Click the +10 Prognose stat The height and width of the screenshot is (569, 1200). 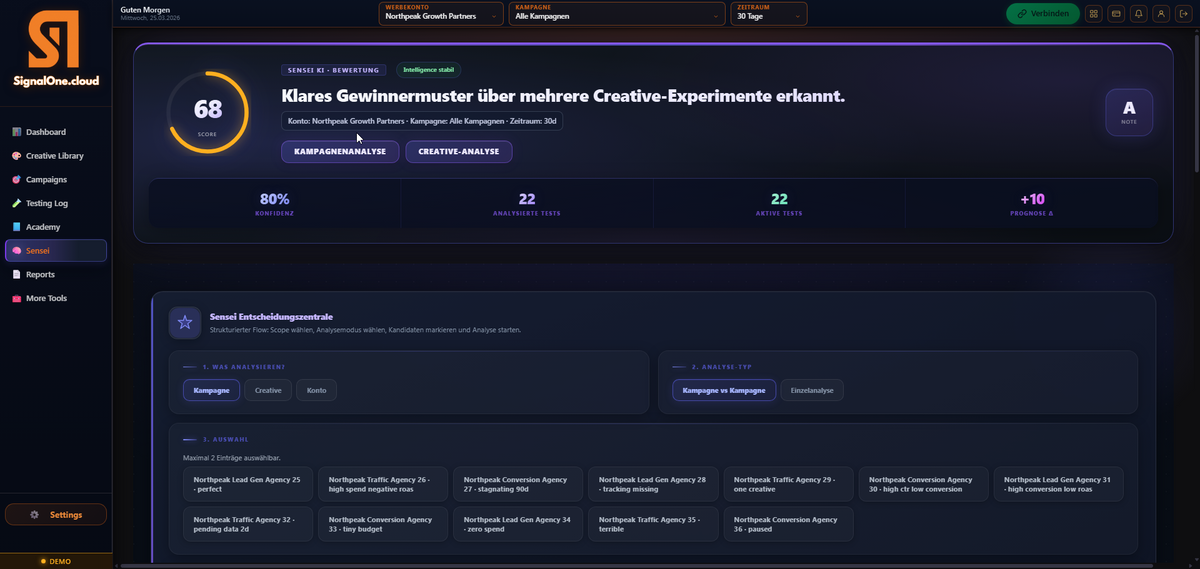pos(1032,204)
